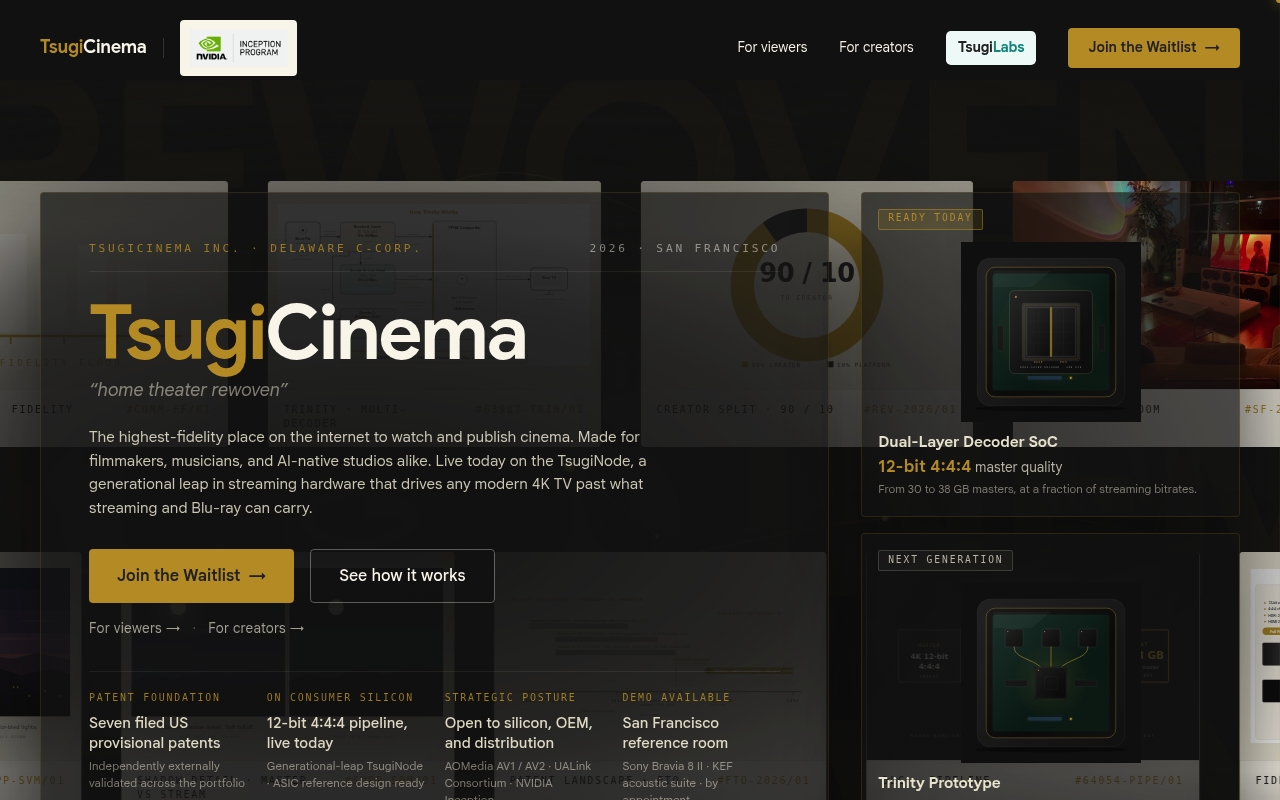Click See how it works button

pyautogui.click(x=402, y=576)
